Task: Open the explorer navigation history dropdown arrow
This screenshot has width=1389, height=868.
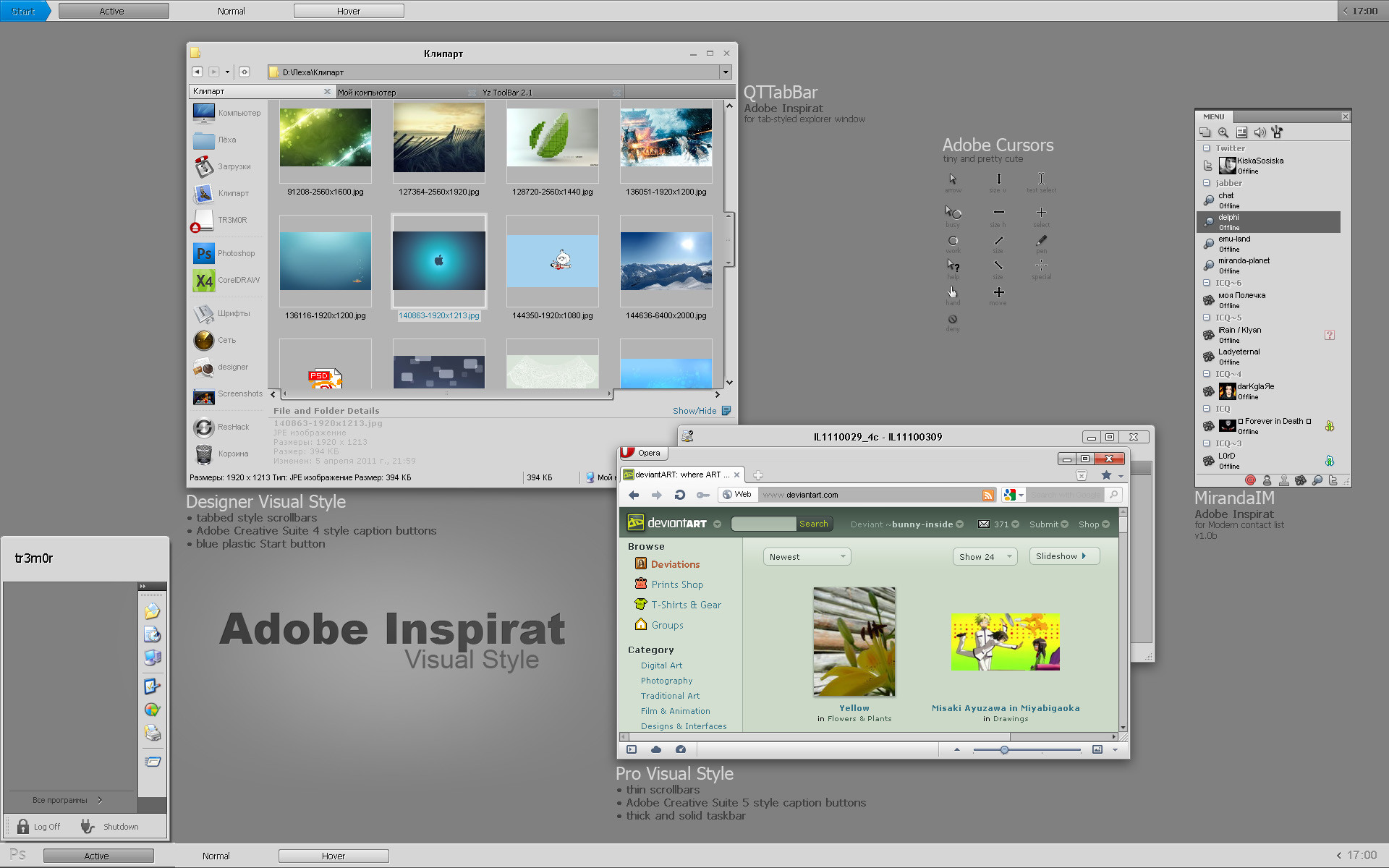Action: coord(227,72)
